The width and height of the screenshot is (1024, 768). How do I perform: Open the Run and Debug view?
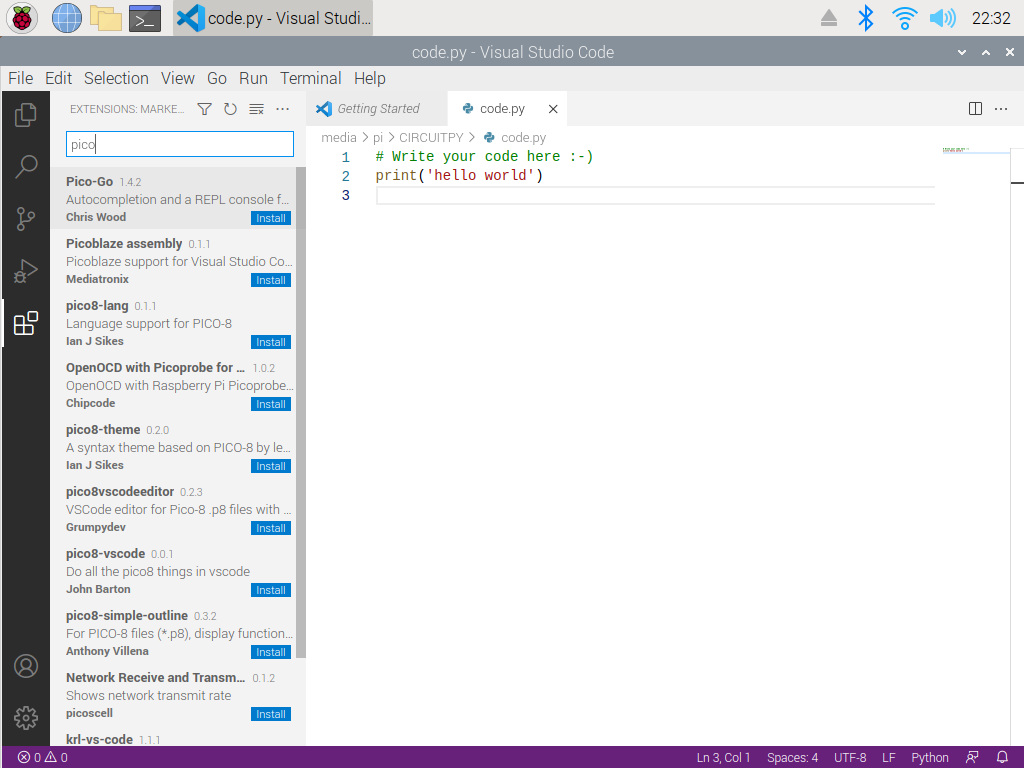25,271
